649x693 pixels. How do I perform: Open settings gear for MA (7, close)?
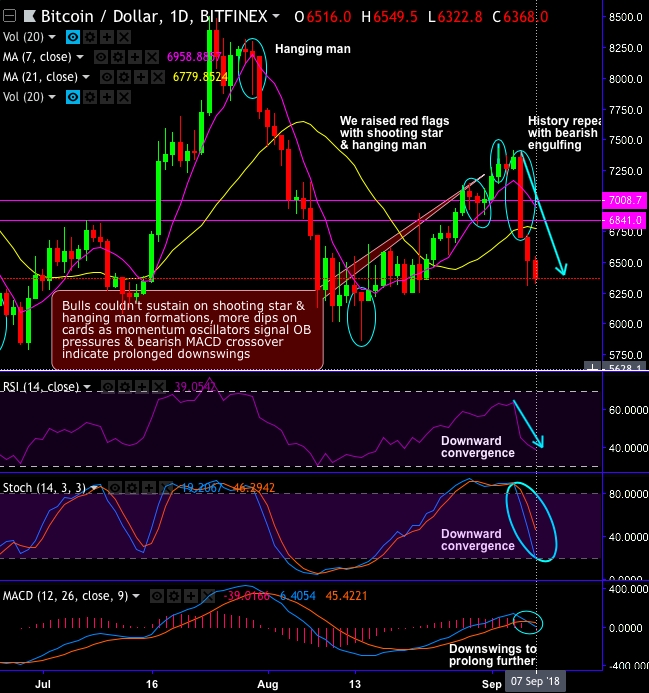pos(118,56)
